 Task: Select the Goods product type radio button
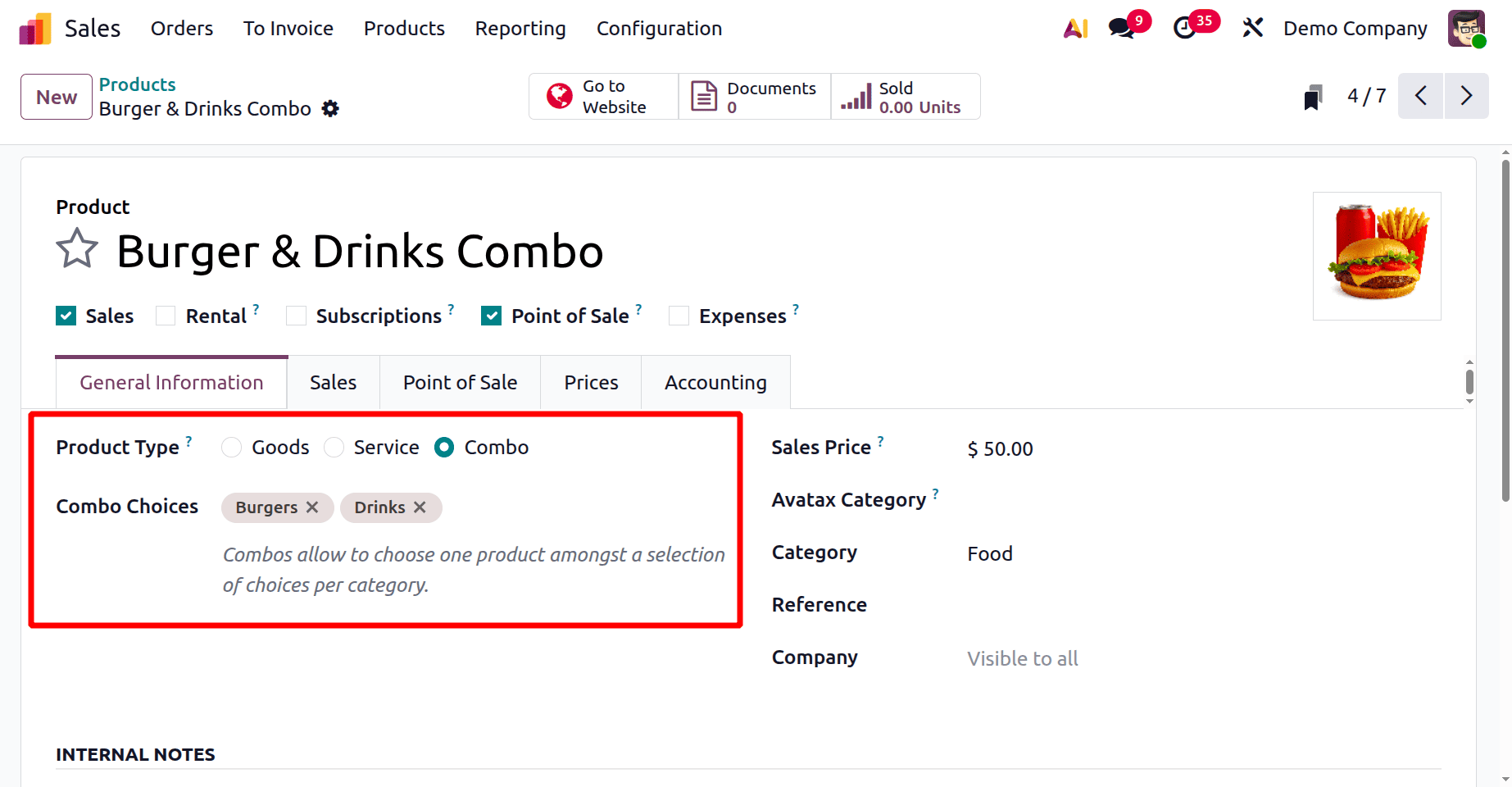231,448
